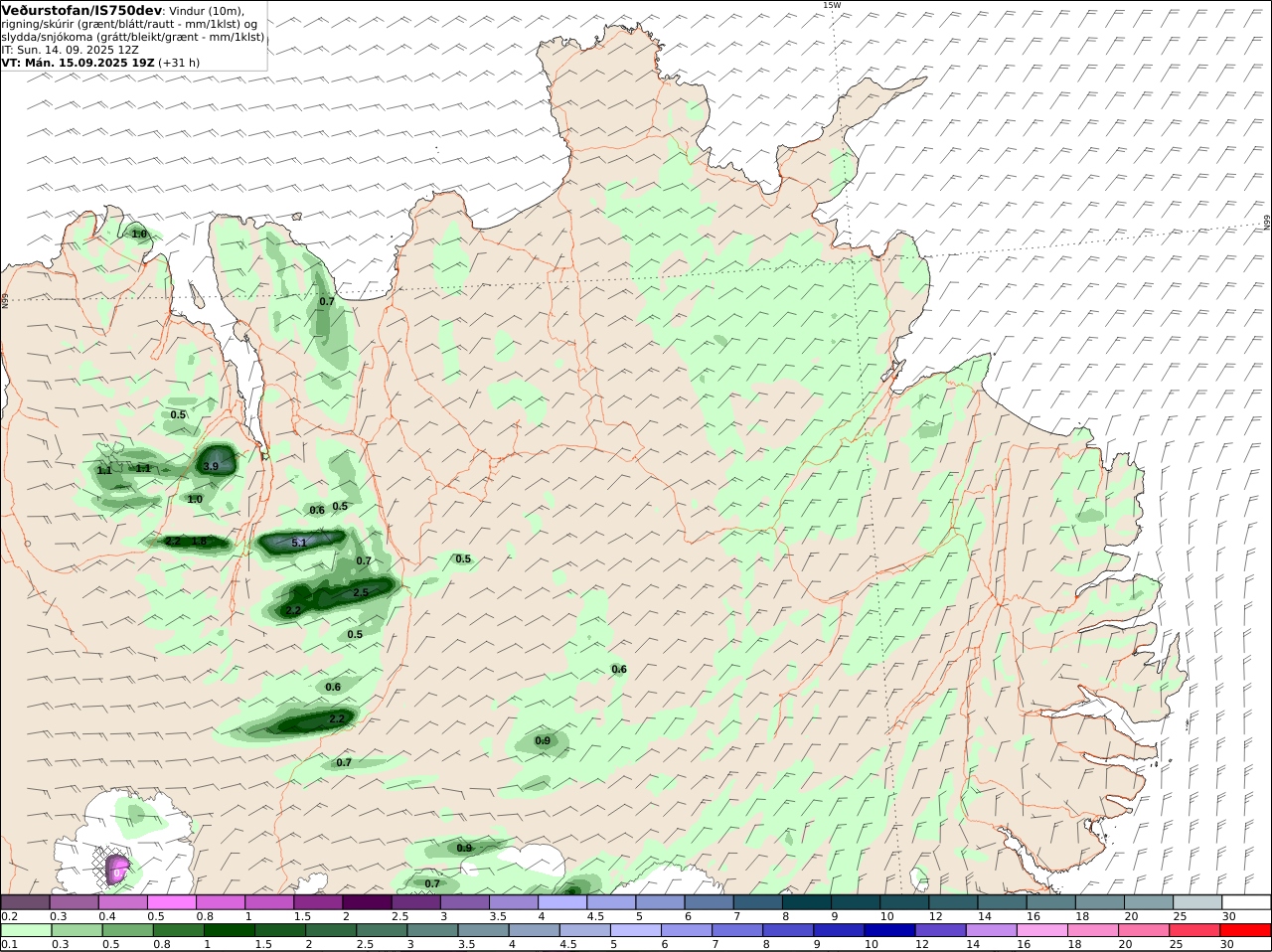Click the 'VT: Mán. 15.09.2025 19Z' valid time

[79, 62]
